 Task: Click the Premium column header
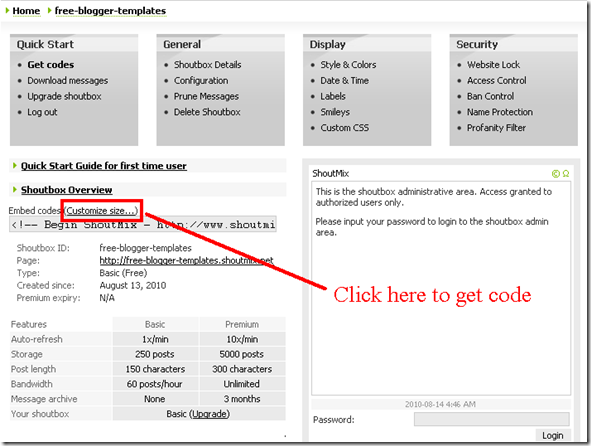pyautogui.click(x=242, y=325)
